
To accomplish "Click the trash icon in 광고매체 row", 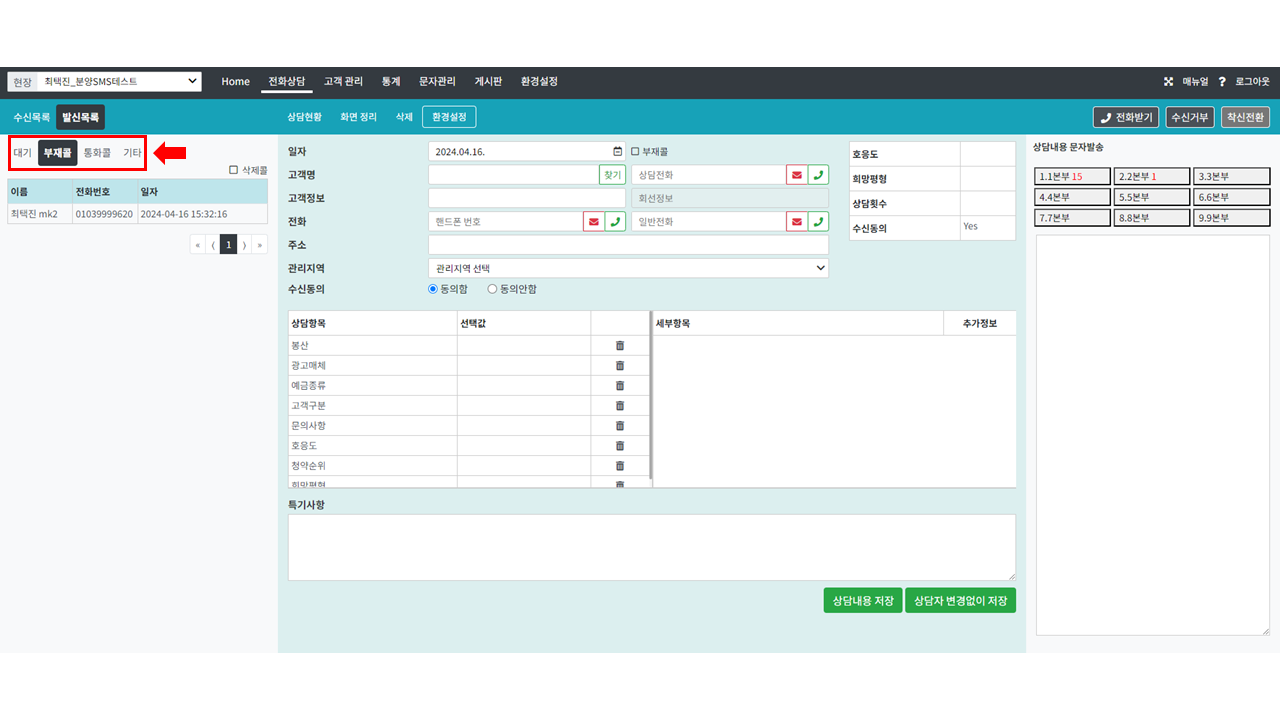I will click(x=619, y=365).
